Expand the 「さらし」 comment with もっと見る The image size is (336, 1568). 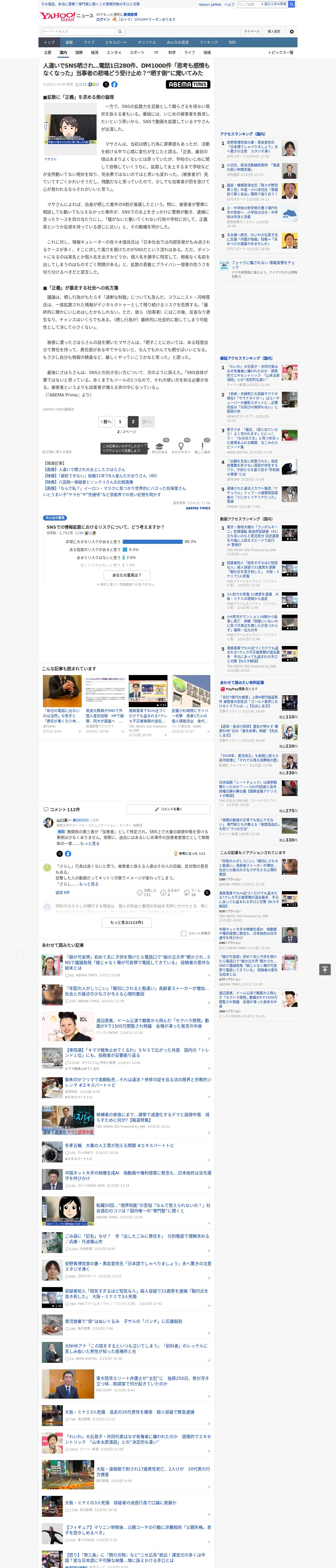[x=88, y=884]
